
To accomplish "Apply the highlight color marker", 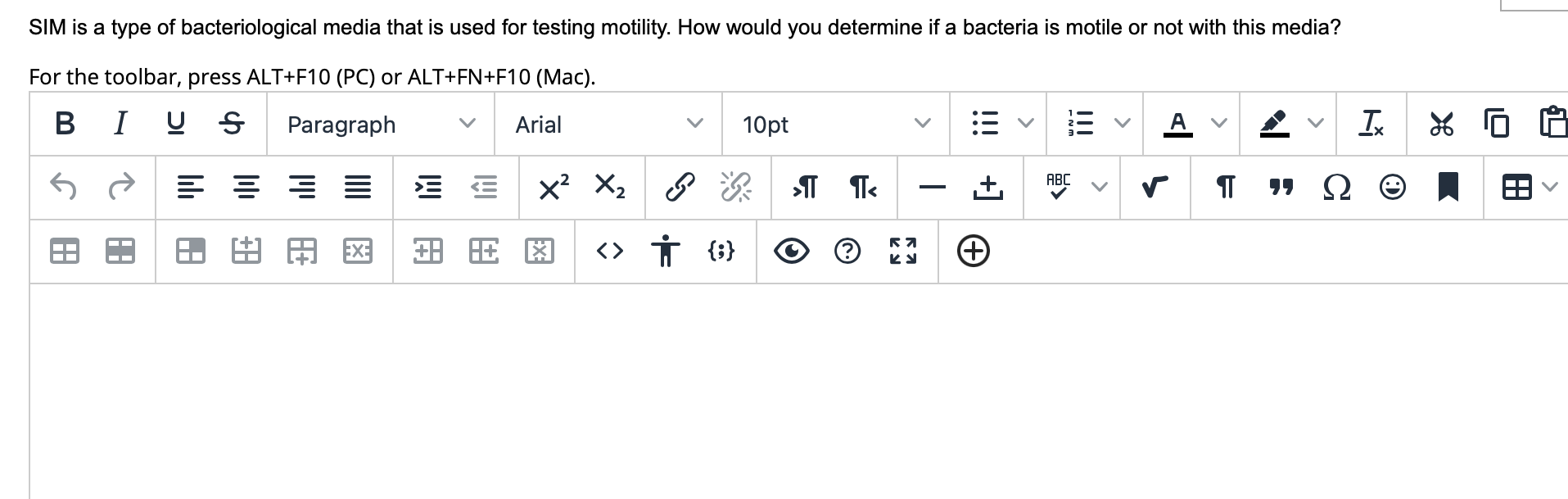I will [x=1274, y=124].
